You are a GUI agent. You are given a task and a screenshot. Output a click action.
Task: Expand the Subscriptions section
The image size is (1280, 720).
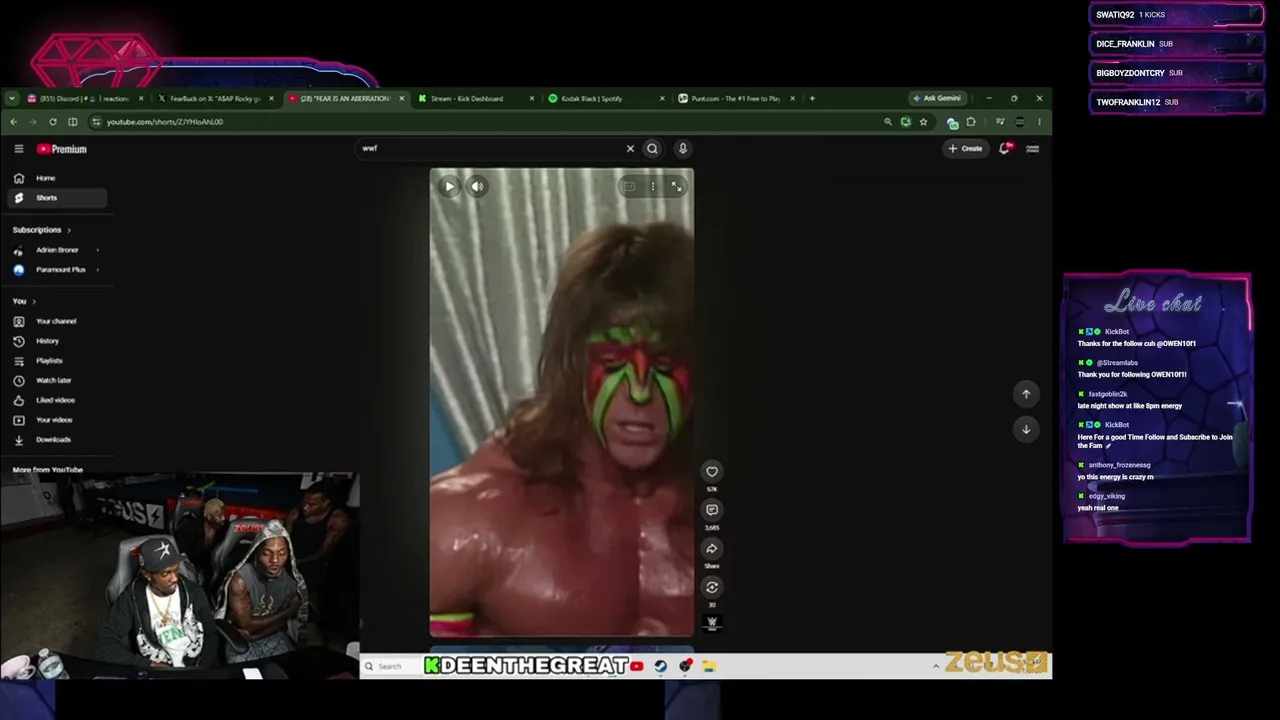[x=42, y=230]
